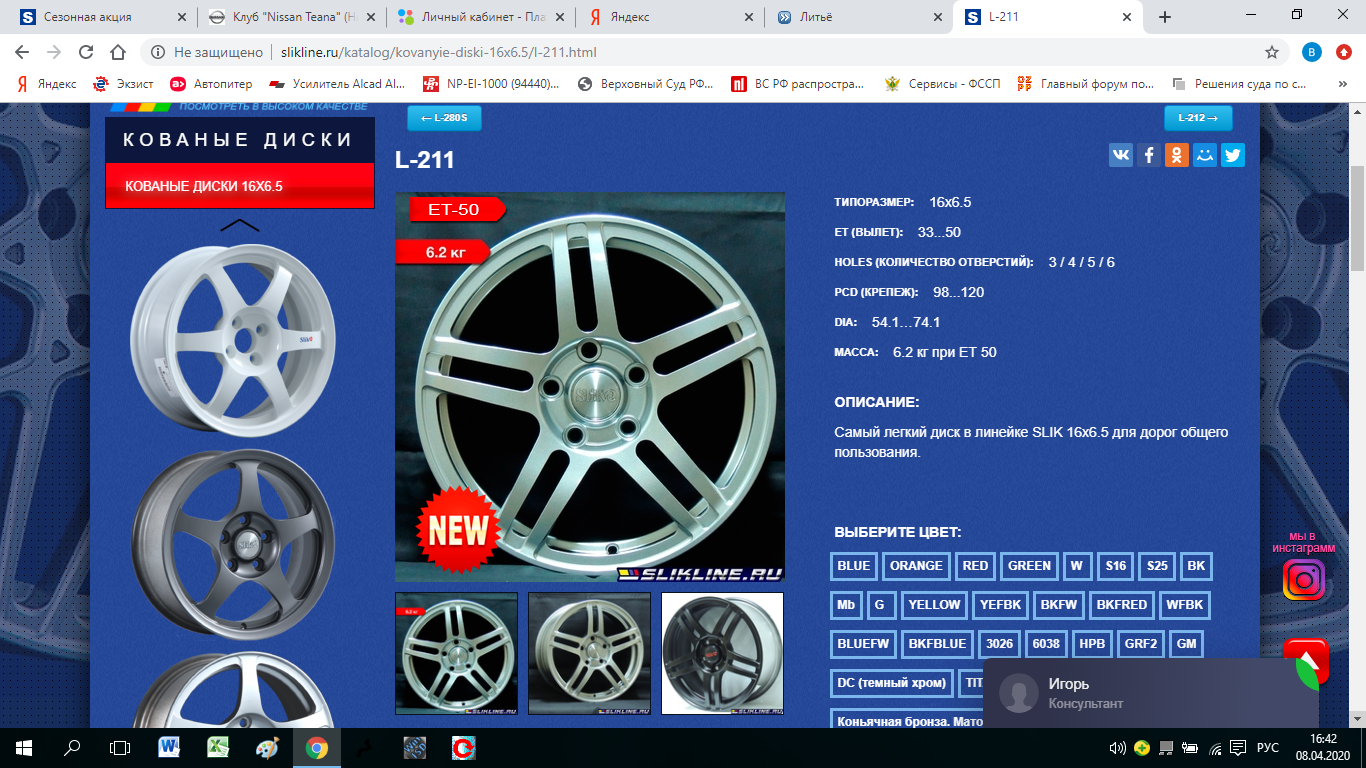Click the main L-211 wheel photo
1366x768 pixels.
click(590, 387)
